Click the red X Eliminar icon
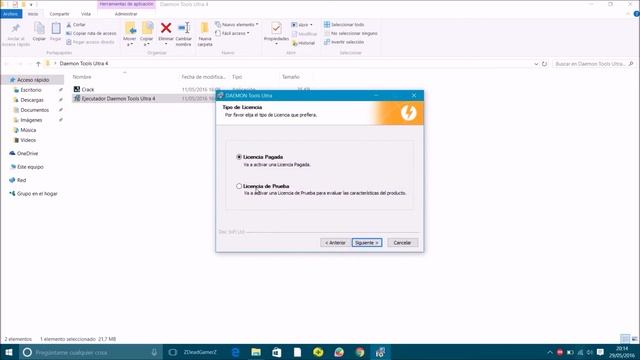Screen dimensions: 640x360 (166, 28)
